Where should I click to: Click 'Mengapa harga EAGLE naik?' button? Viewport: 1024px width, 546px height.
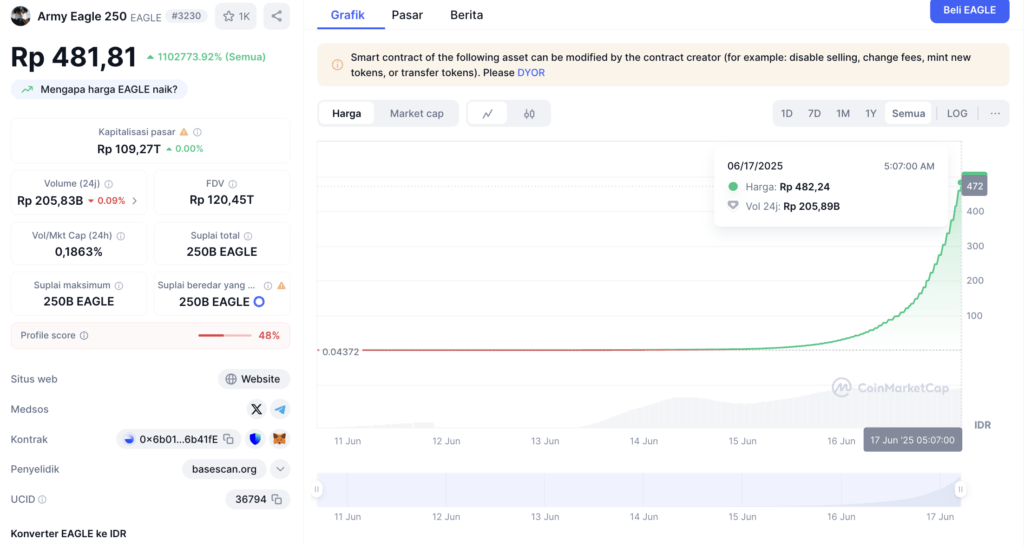[99, 89]
